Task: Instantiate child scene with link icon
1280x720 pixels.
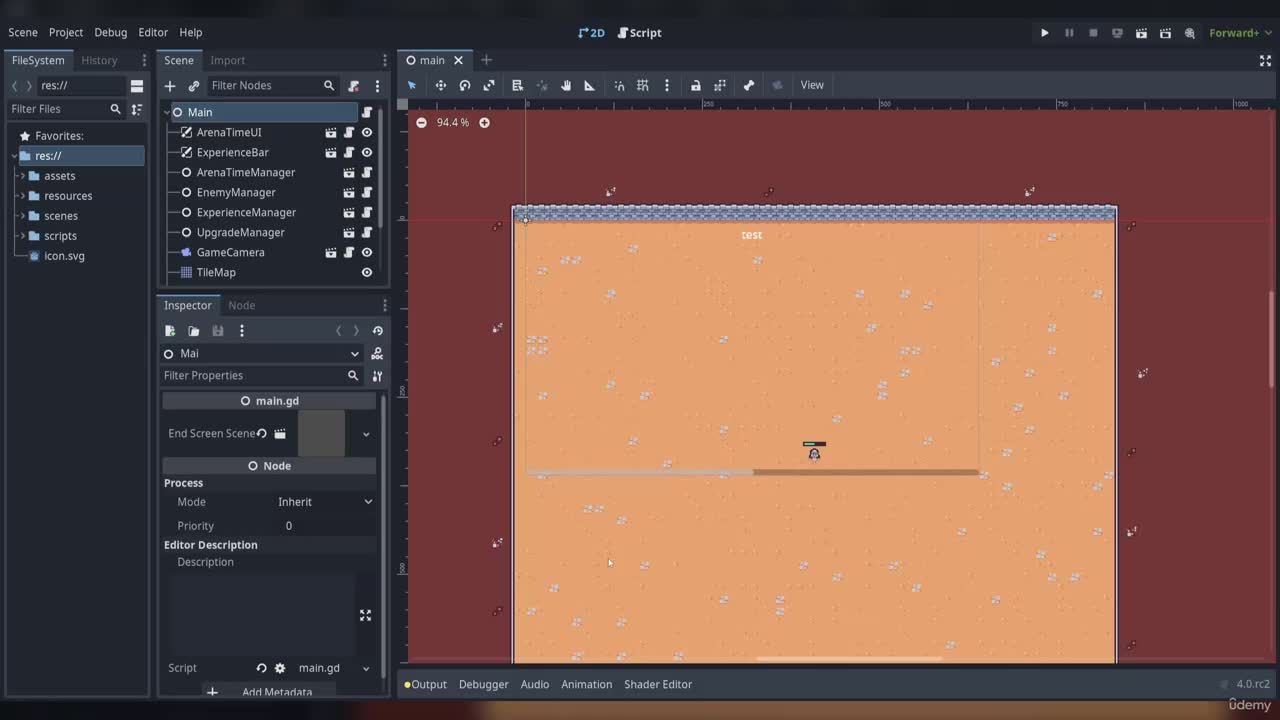Action: [194, 86]
